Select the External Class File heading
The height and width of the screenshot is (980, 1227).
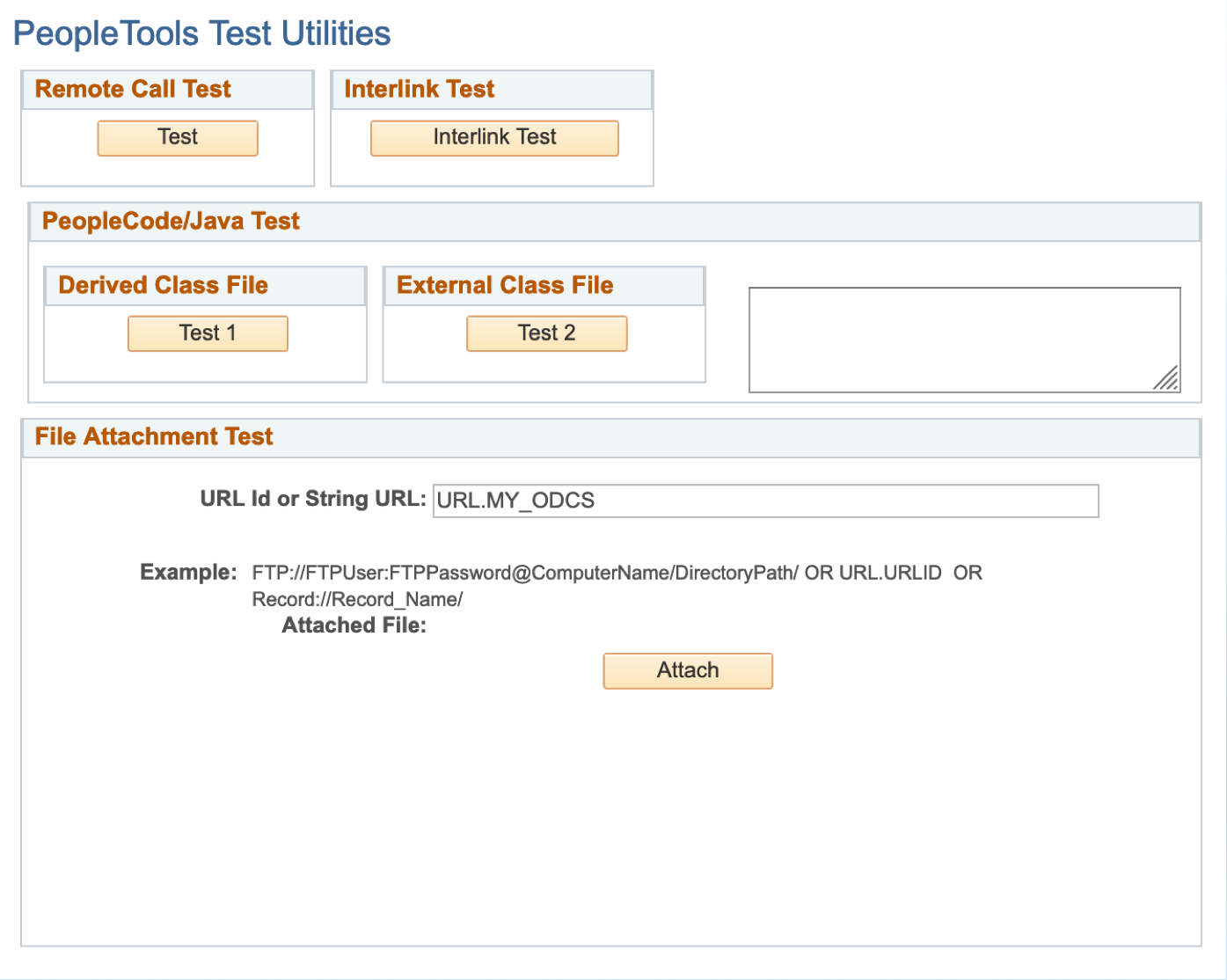[505, 286]
